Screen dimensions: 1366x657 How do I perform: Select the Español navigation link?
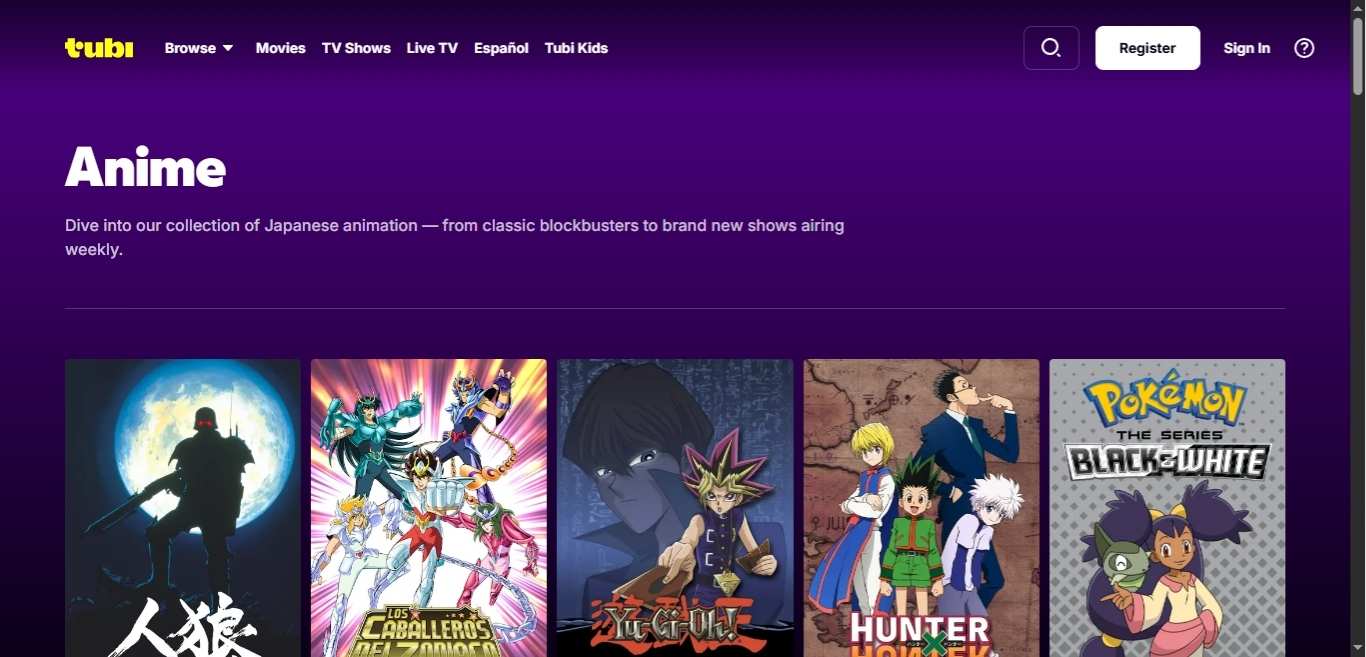pyautogui.click(x=501, y=48)
